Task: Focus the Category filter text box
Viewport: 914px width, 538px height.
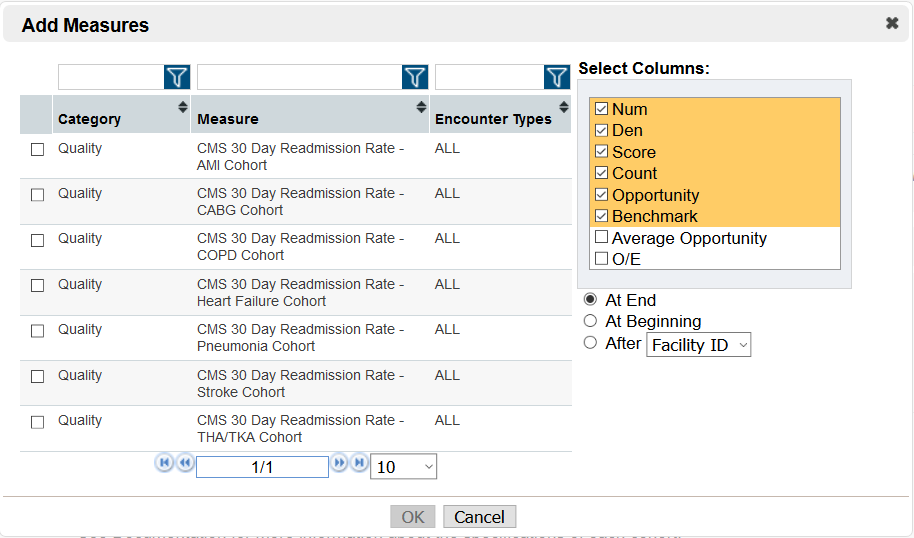Action: click(x=111, y=77)
